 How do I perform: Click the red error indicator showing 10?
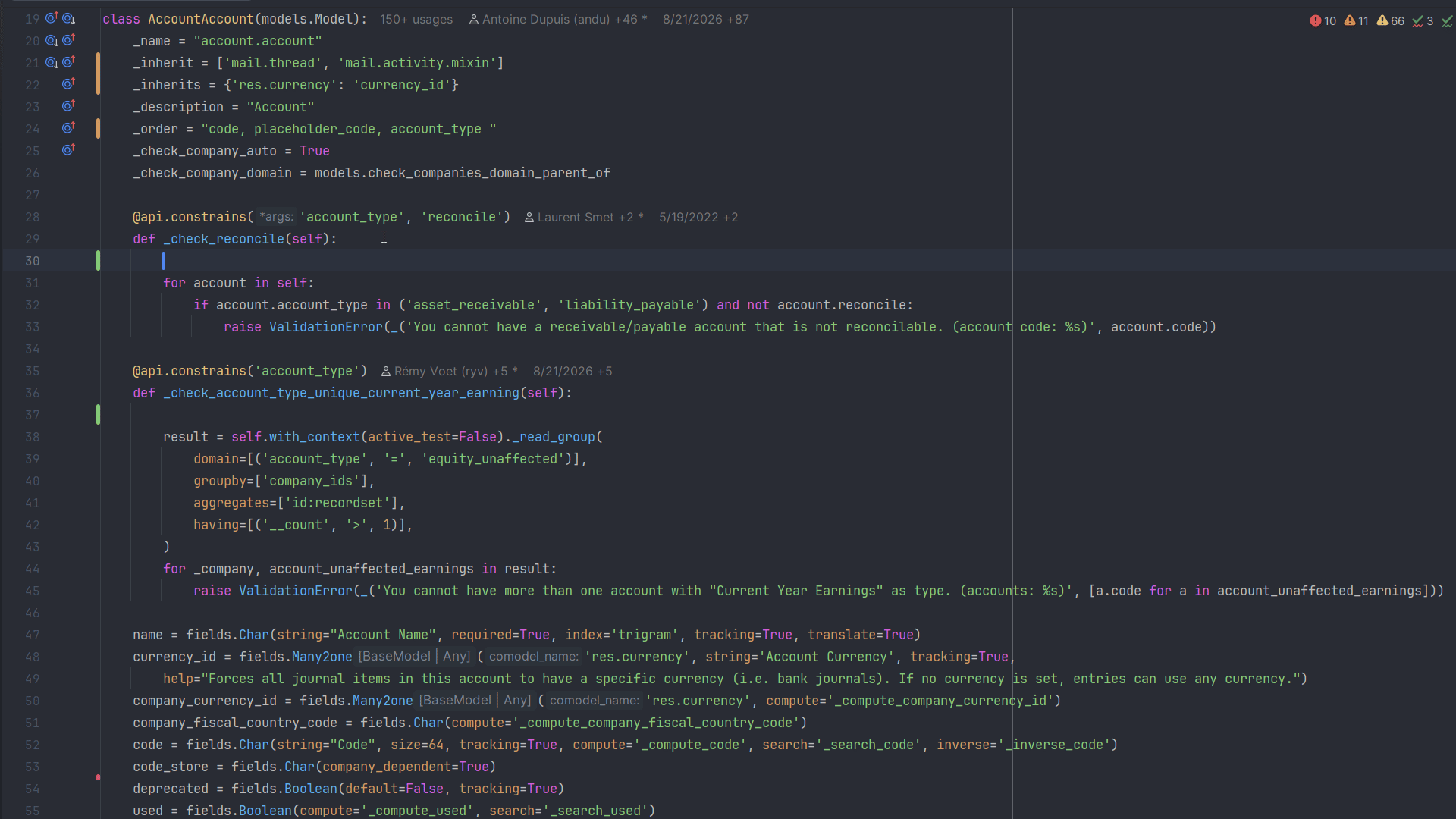1323,20
